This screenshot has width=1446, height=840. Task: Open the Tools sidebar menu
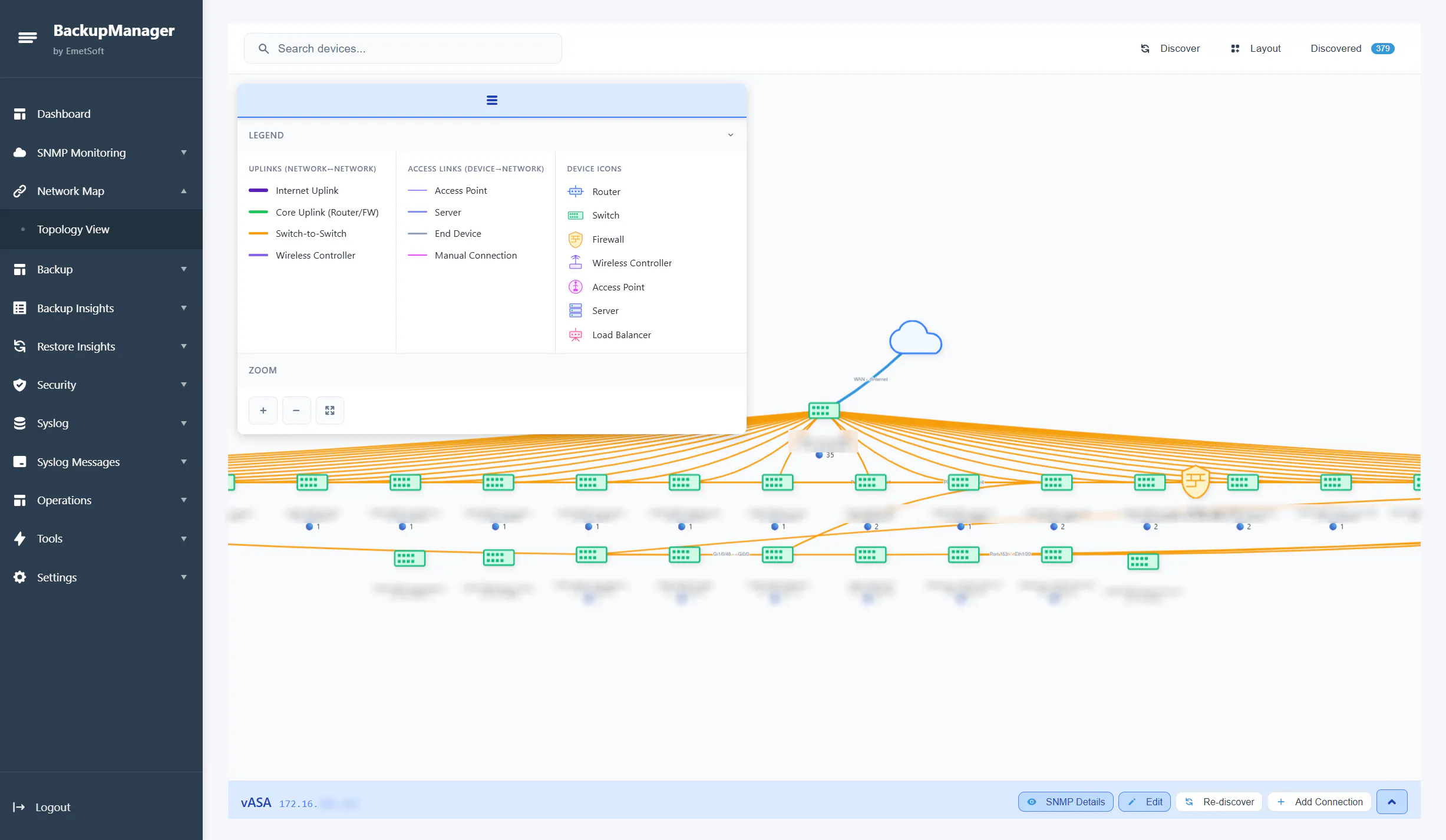coord(101,538)
